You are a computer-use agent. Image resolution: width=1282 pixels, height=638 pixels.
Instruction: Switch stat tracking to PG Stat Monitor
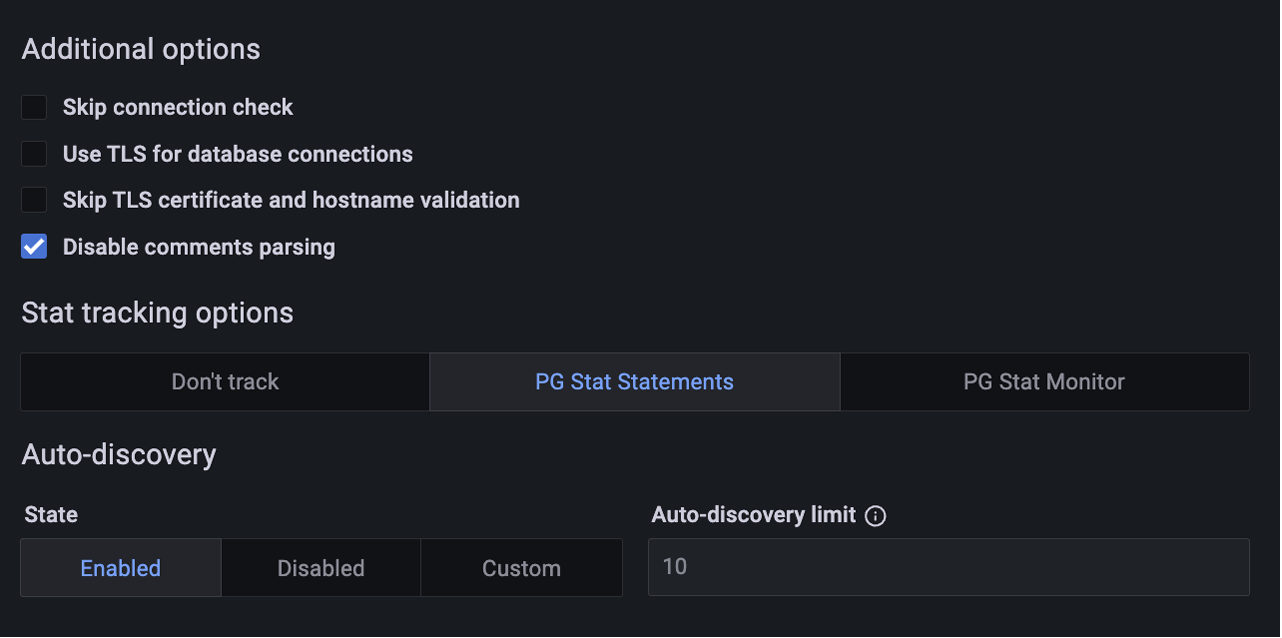(1044, 381)
